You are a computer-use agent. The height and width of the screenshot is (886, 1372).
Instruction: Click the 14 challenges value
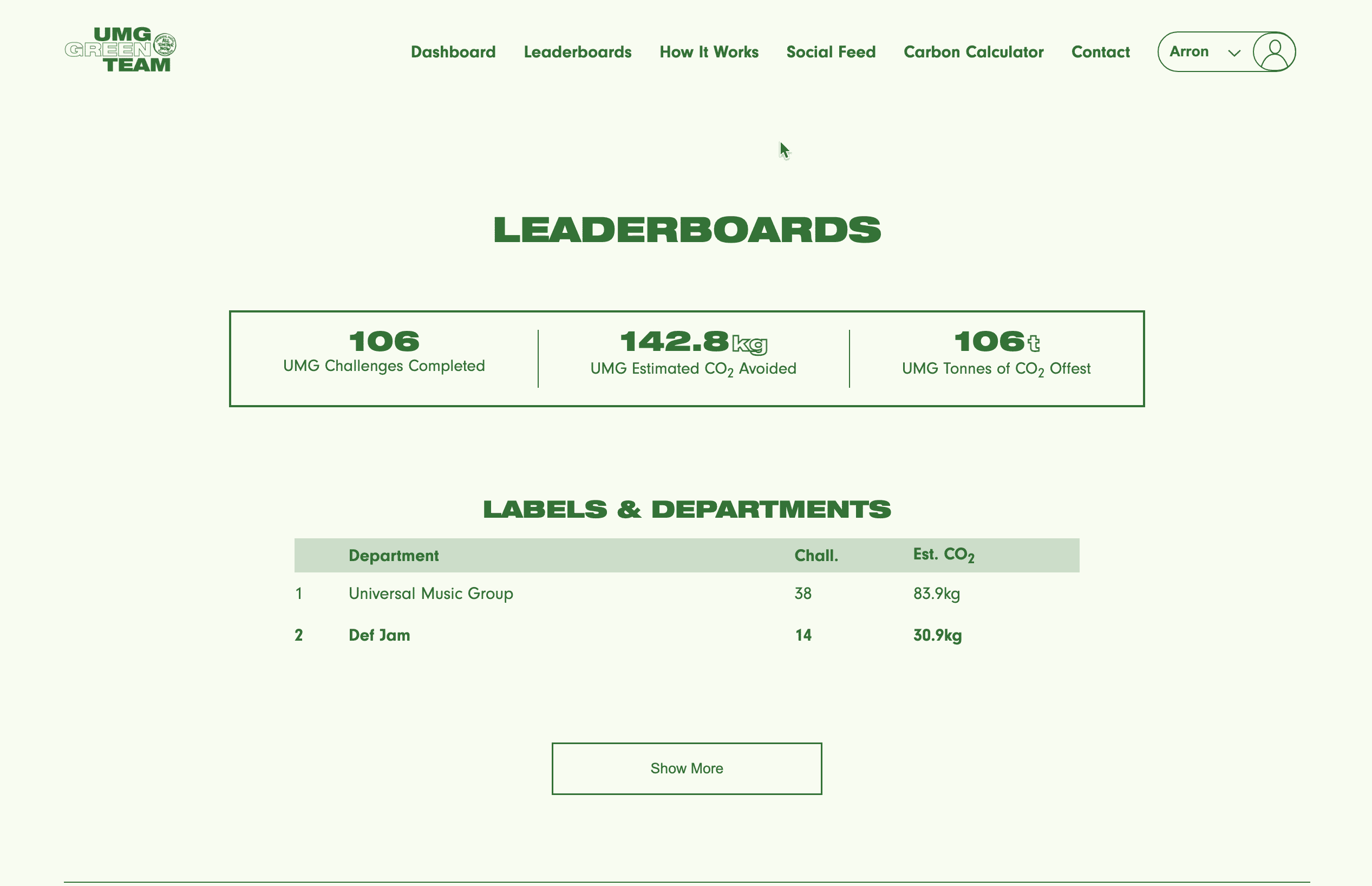click(803, 635)
